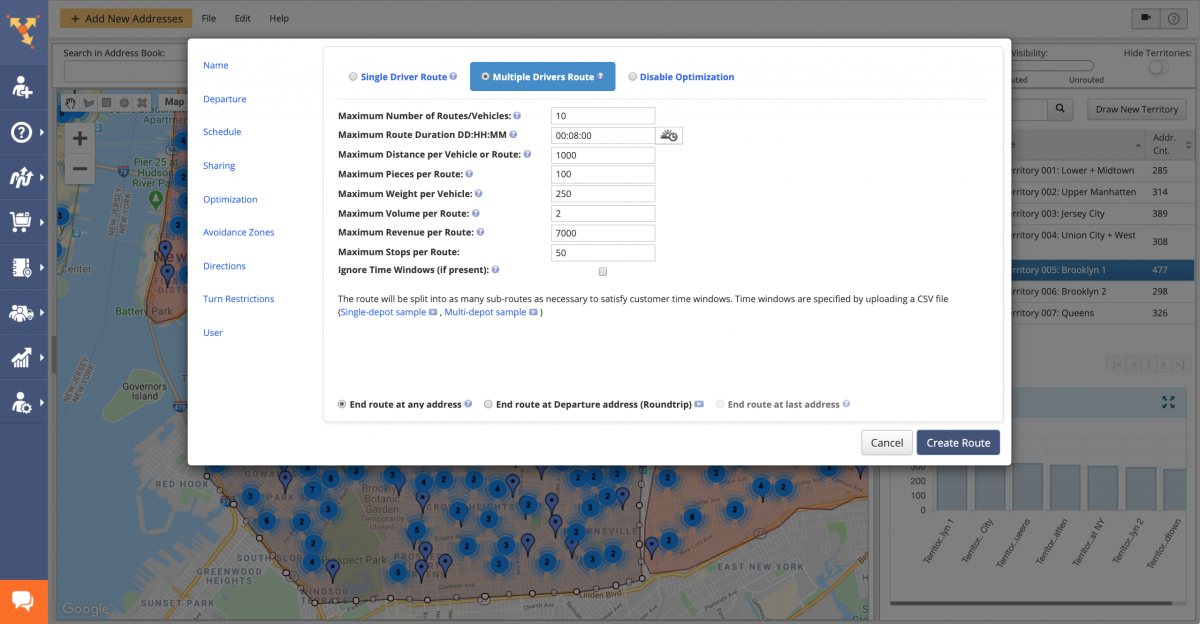The width and height of the screenshot is (1200, 624).
Task: Open the Single-depot sample link
Action: [x=383, y=313]
